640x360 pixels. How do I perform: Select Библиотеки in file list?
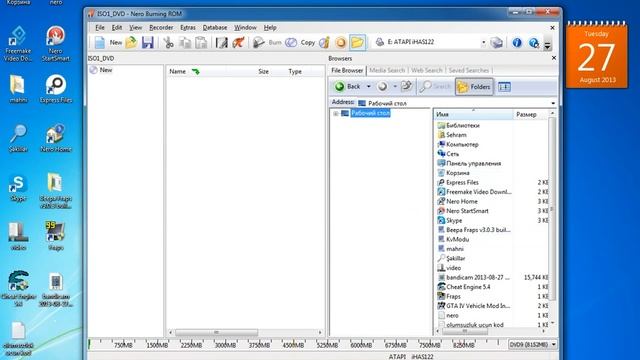click(458, 125)
